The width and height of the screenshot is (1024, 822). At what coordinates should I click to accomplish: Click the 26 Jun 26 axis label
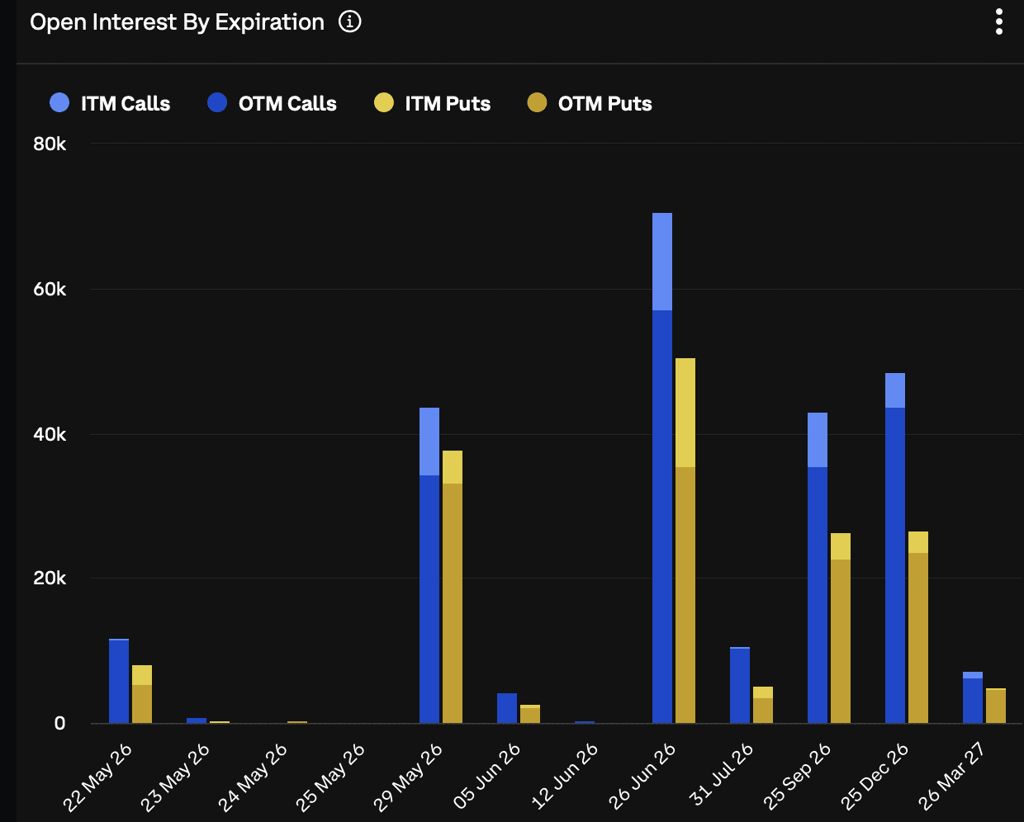[x=643, y=776]
